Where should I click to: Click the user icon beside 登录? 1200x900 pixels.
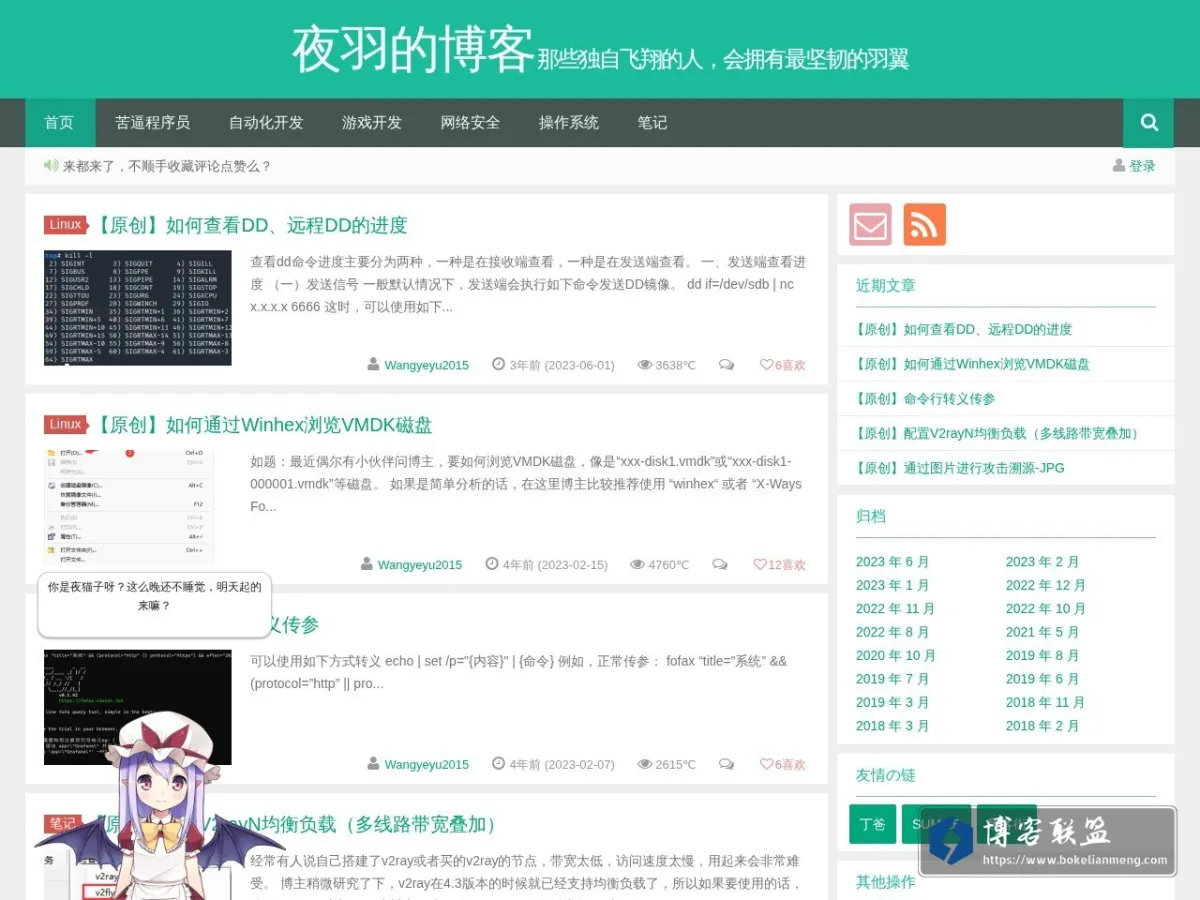tap(1119, 165)
